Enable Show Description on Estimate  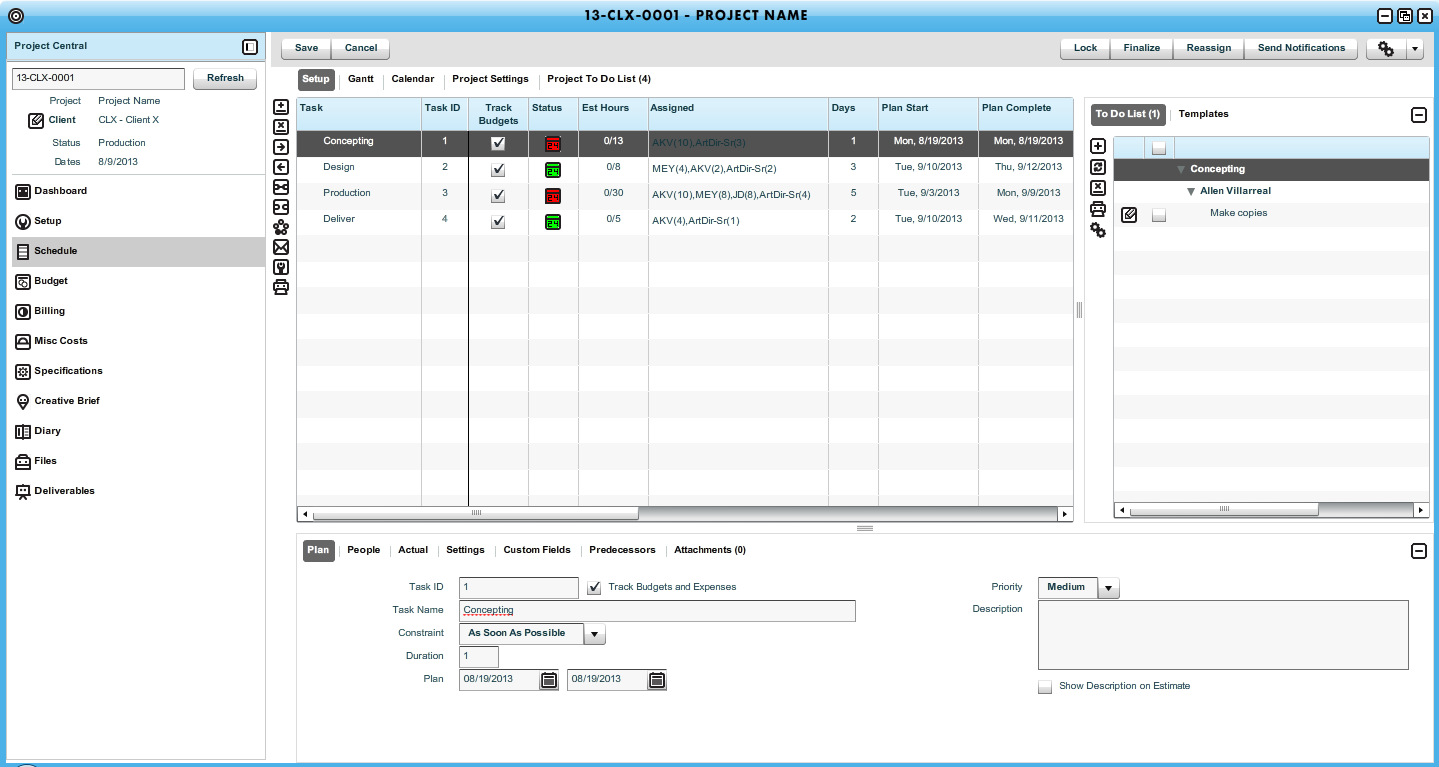click(1045, 687)
